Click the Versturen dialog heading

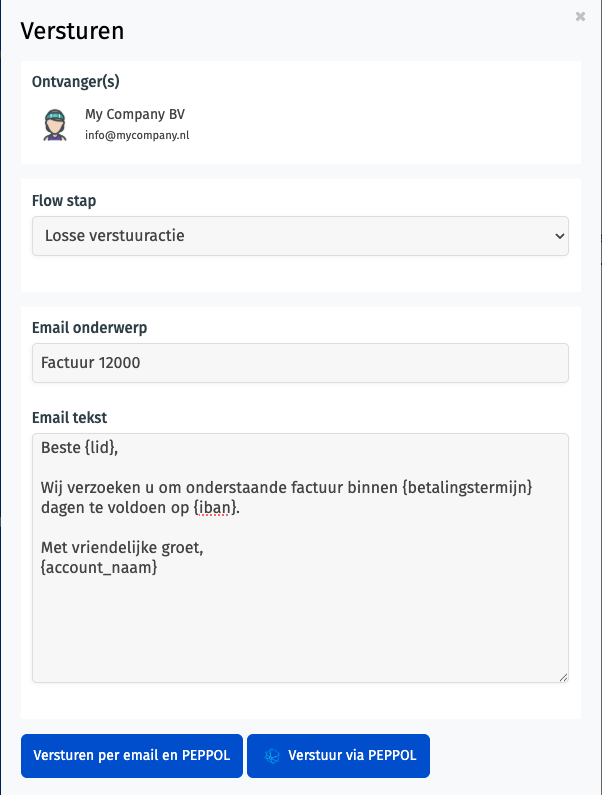[x=72, y=30]
